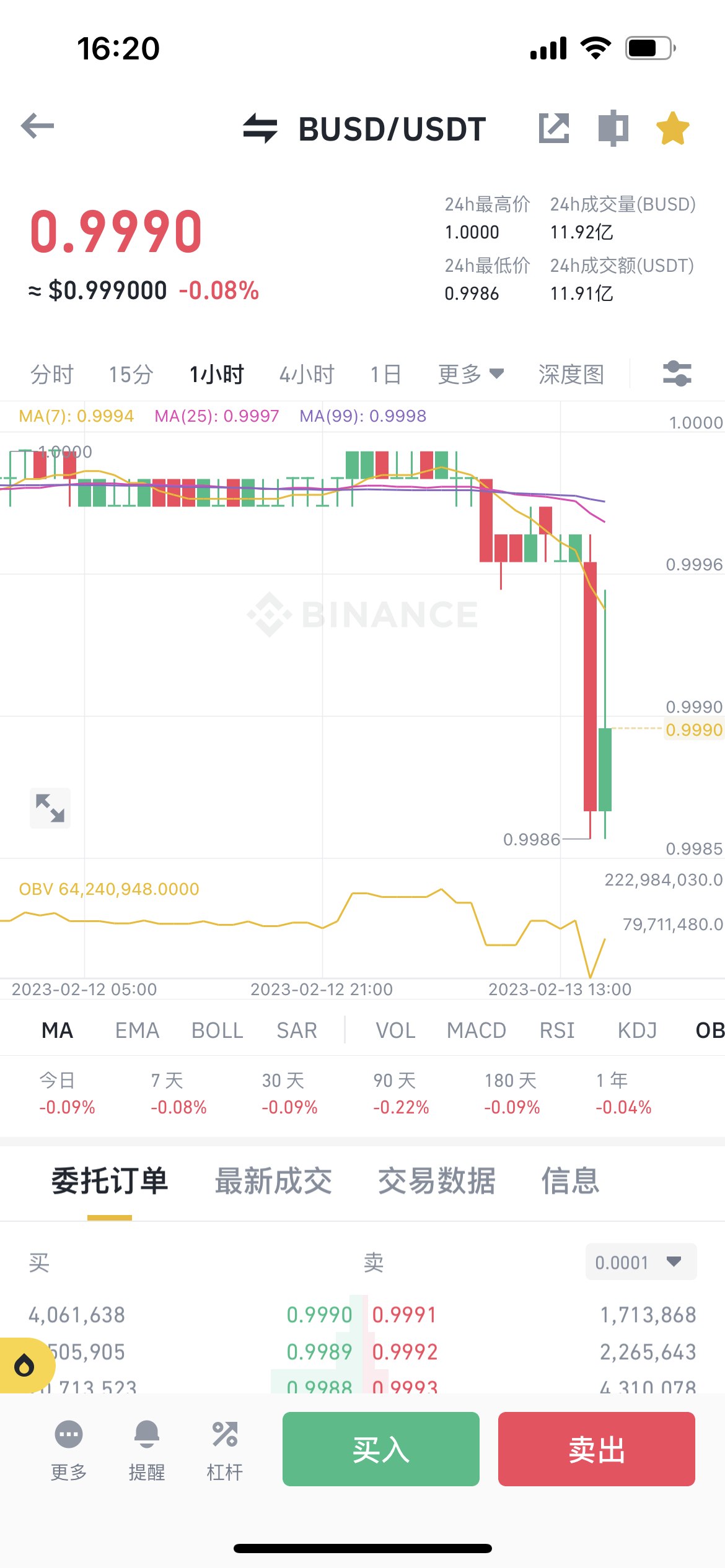This screenshot has width=725, height=1568.
Task: Toggle the MACD indicator
Action: point(477,1030)
